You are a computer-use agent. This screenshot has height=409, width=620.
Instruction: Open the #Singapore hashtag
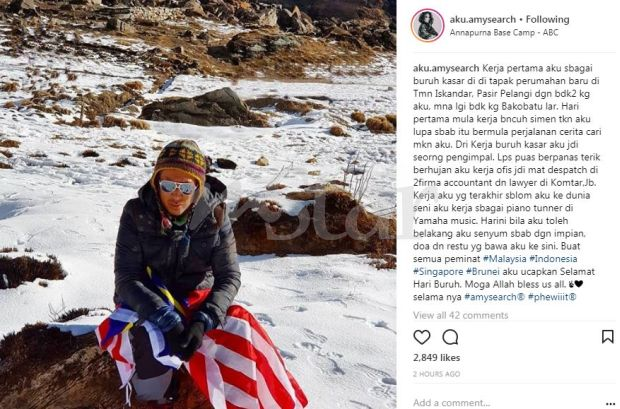pos(438,272)
